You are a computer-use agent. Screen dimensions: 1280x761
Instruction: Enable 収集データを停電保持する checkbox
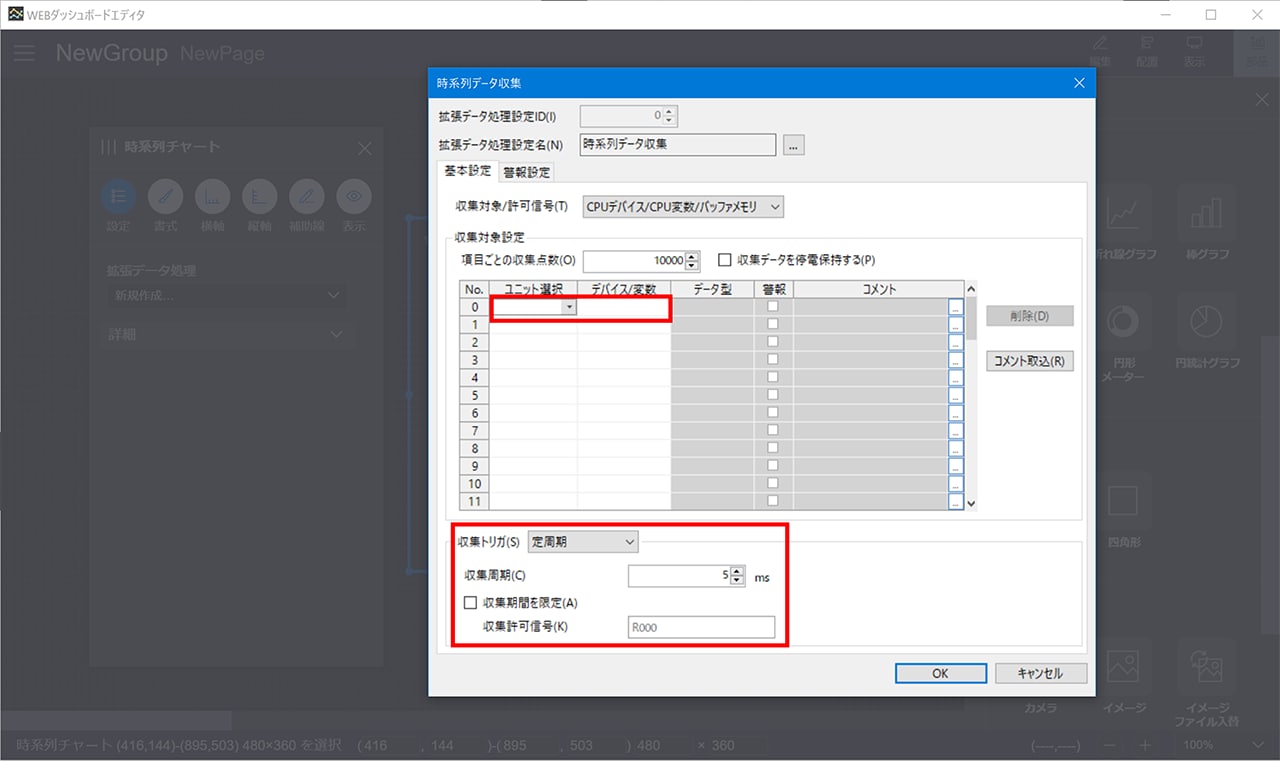pyautogui.click(x=725, y=260)
